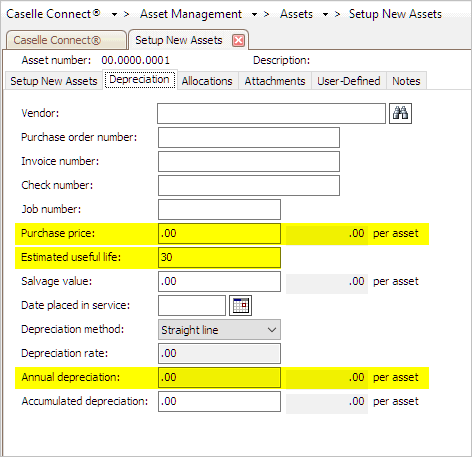This screenshot has height=457, width=472.
Task: Open Asset Management breadcrumb dropdown arrow
Action: point(254,15)
